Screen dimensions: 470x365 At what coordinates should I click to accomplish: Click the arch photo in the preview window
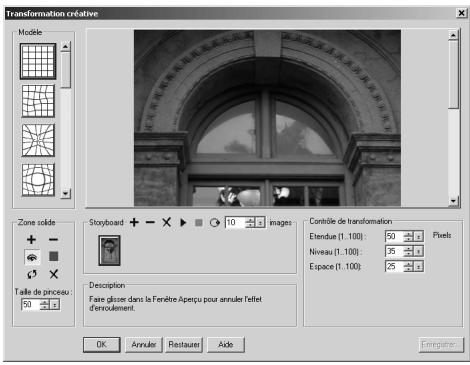click(x=267, y=118)
